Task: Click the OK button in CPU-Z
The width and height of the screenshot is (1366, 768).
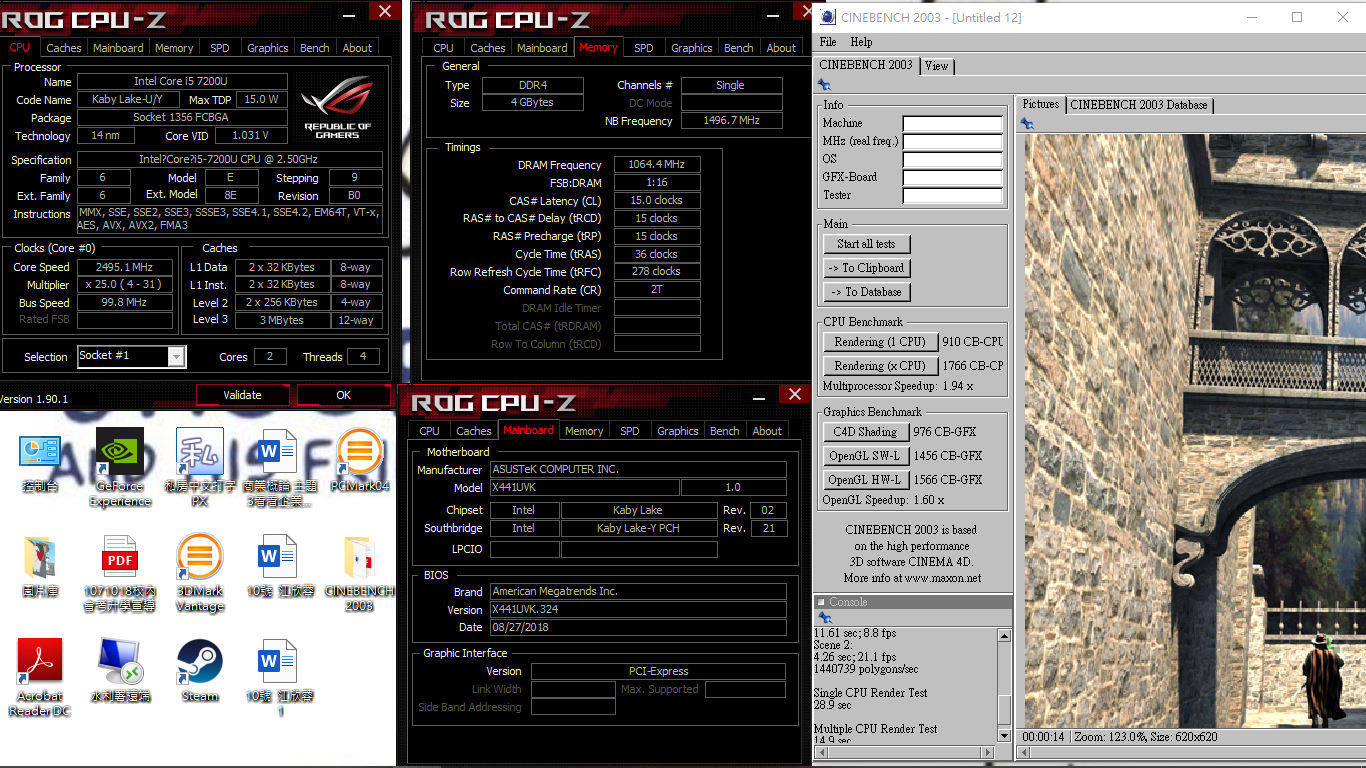Action: coord(343,395)
